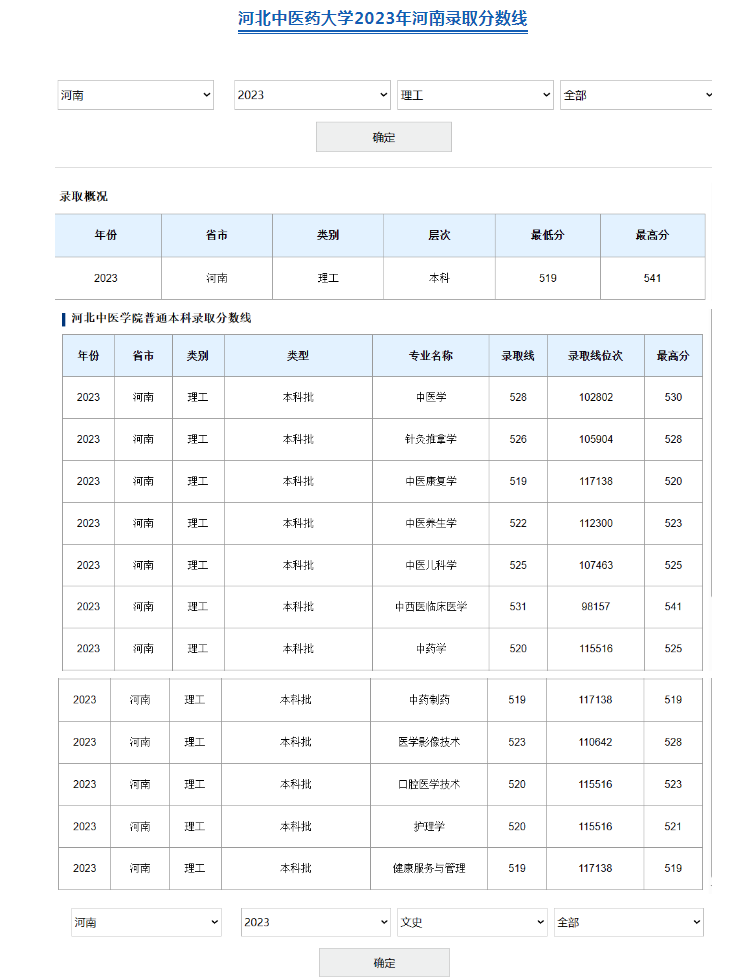This screenshot has height=980, width=737.
Task: Click the page title 河北中医药大学2023年河南录取分数线
Action: pos(383,19)
